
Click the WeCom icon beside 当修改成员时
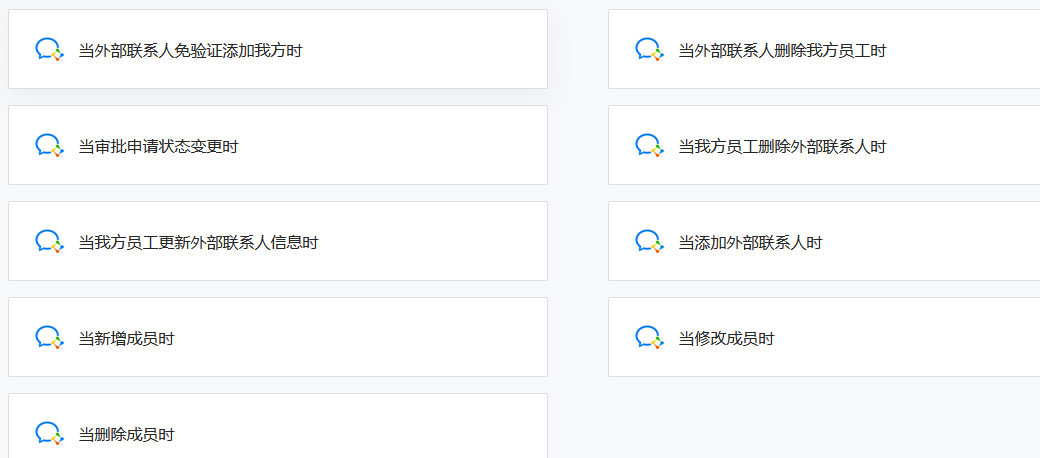[x=649, y=338]
